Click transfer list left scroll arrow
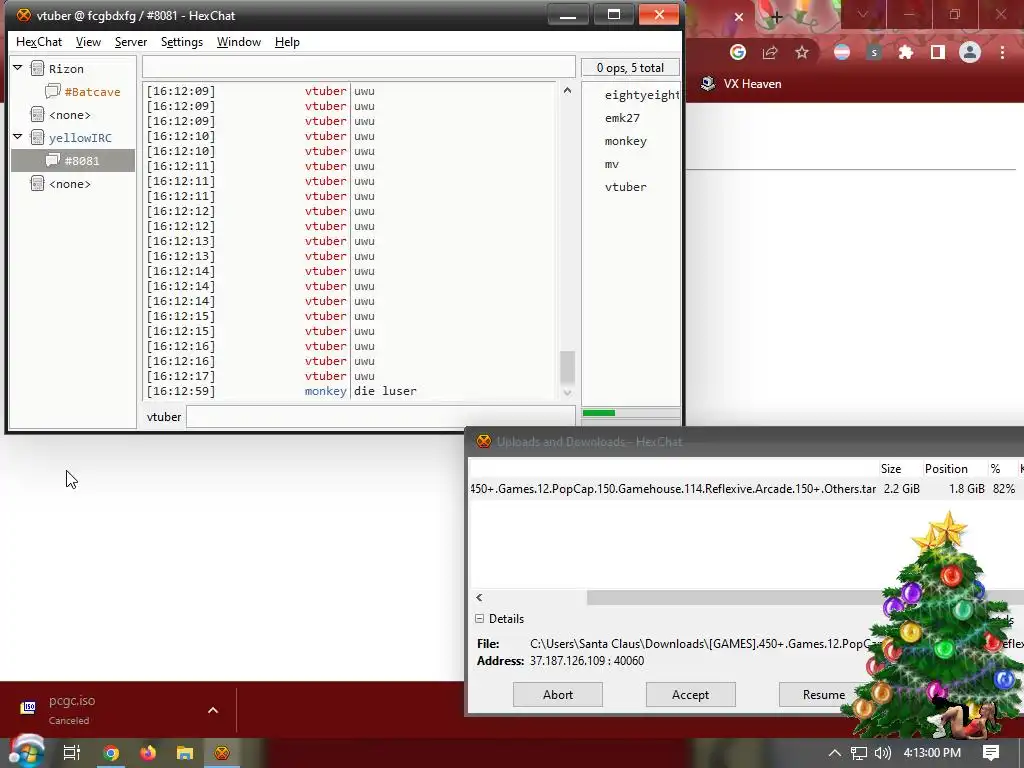1024x768 pixels. 479,598
